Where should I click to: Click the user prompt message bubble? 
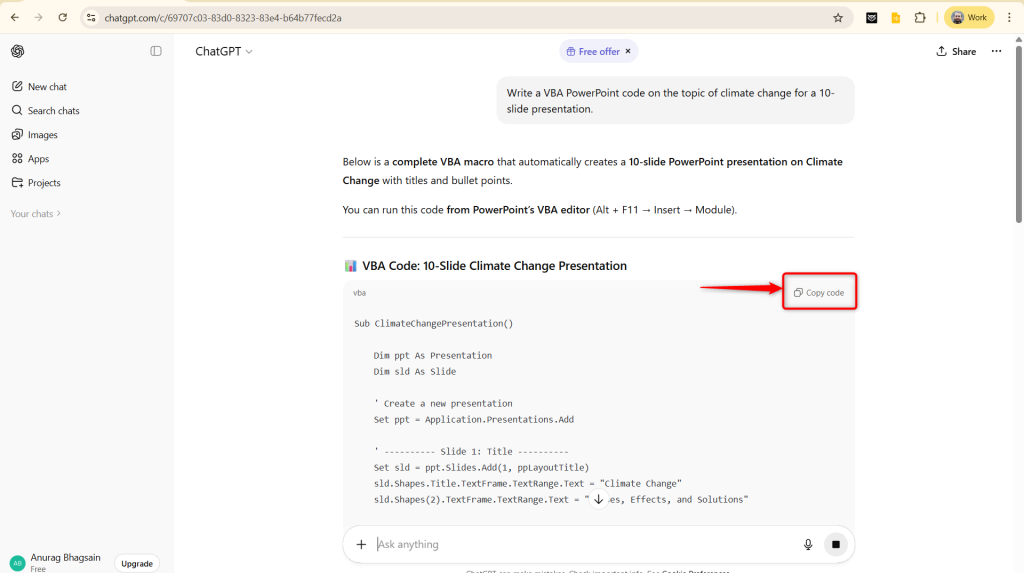coord(675,101)
